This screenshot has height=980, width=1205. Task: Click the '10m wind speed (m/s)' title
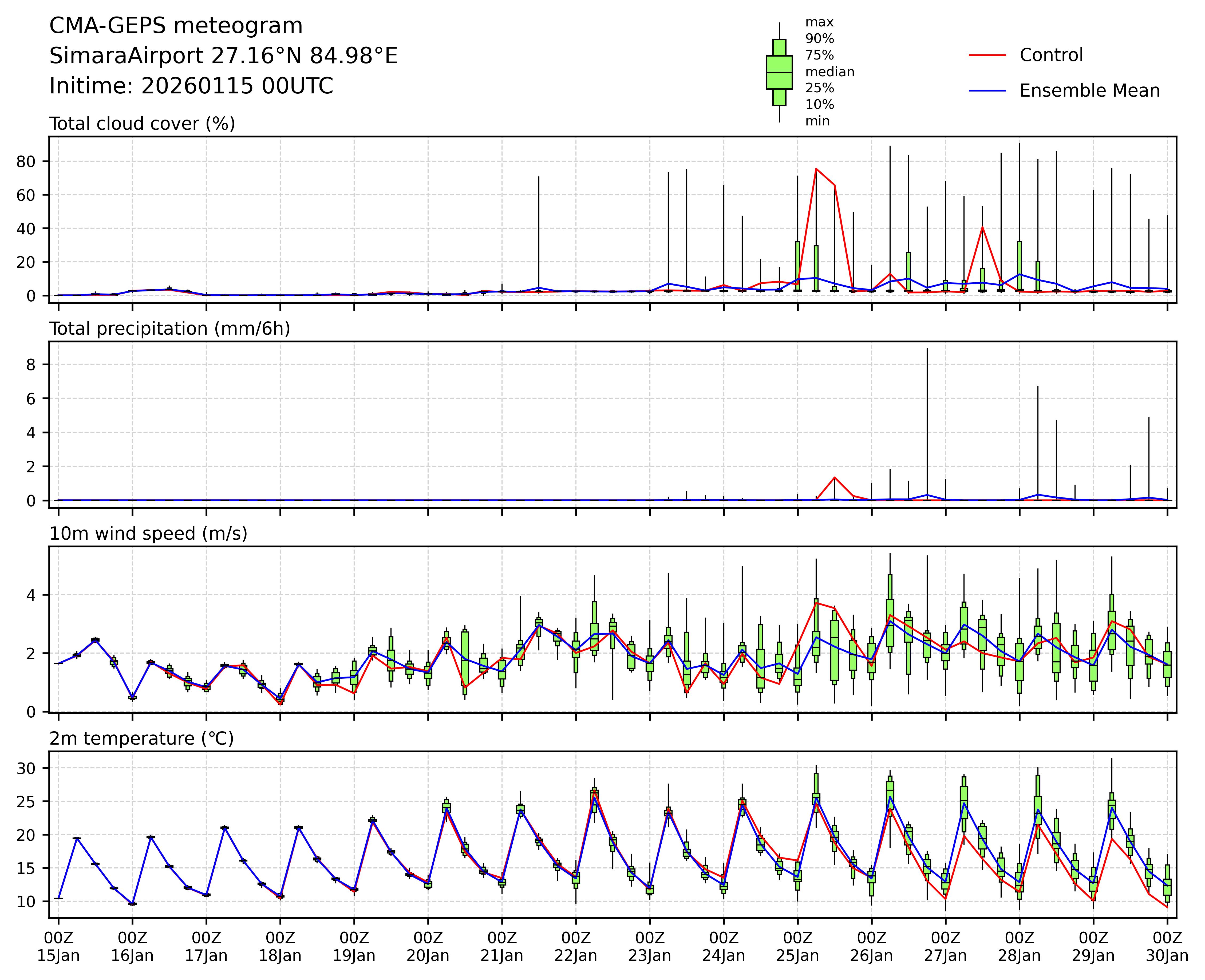[148, 534]
